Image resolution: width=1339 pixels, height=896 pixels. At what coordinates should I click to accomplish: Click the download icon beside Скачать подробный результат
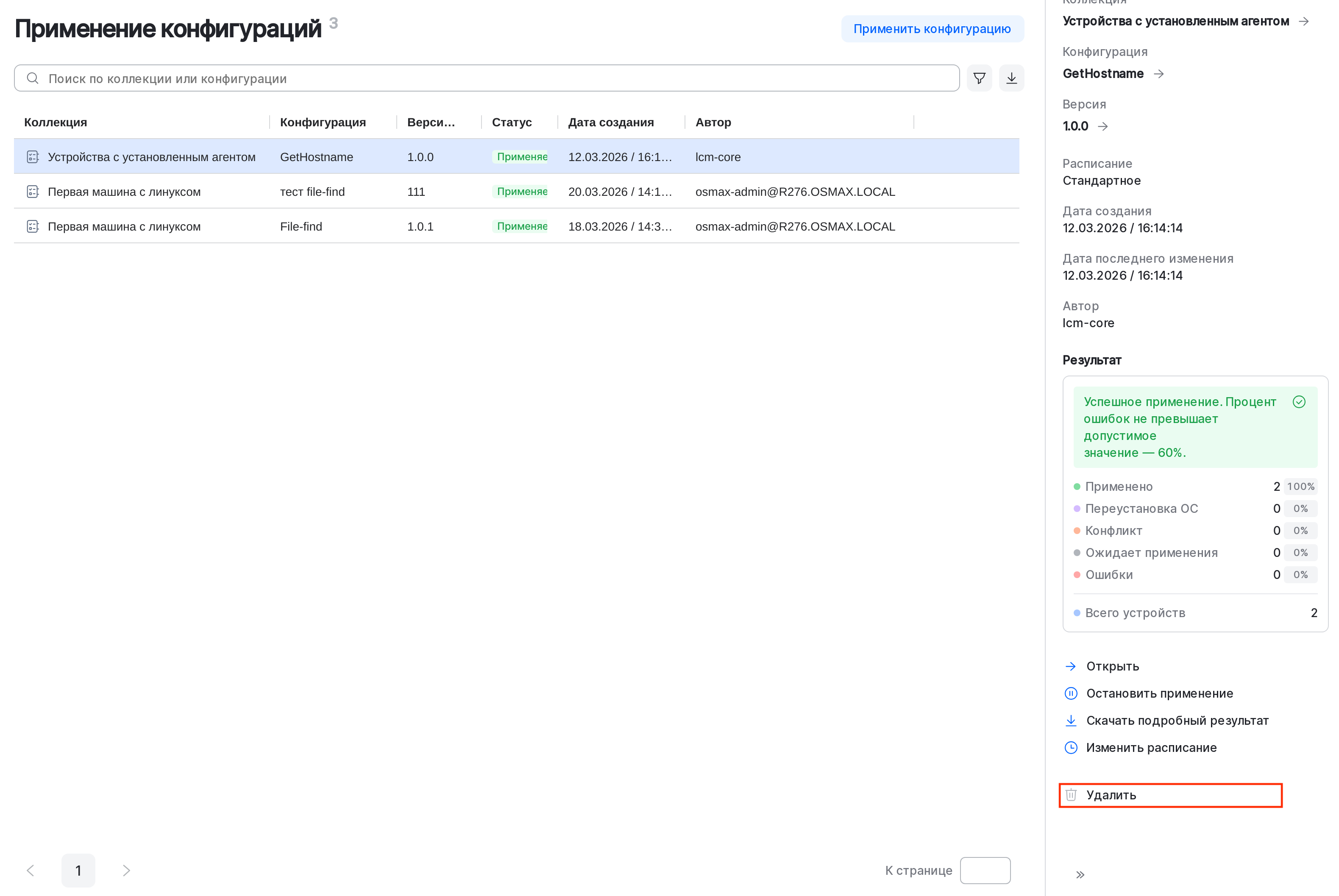coord(1071,720)
